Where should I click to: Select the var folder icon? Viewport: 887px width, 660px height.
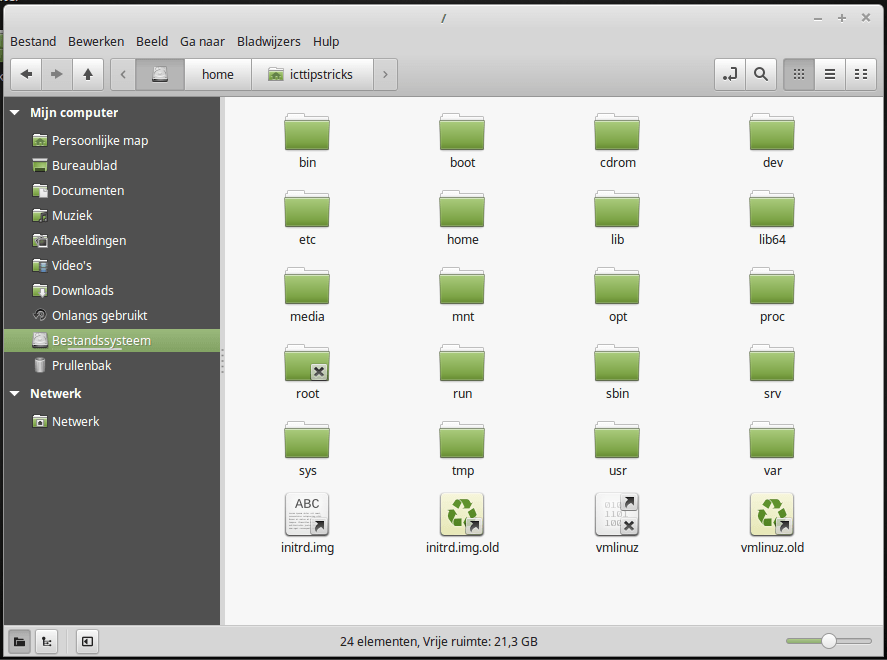tap(772, 439)
